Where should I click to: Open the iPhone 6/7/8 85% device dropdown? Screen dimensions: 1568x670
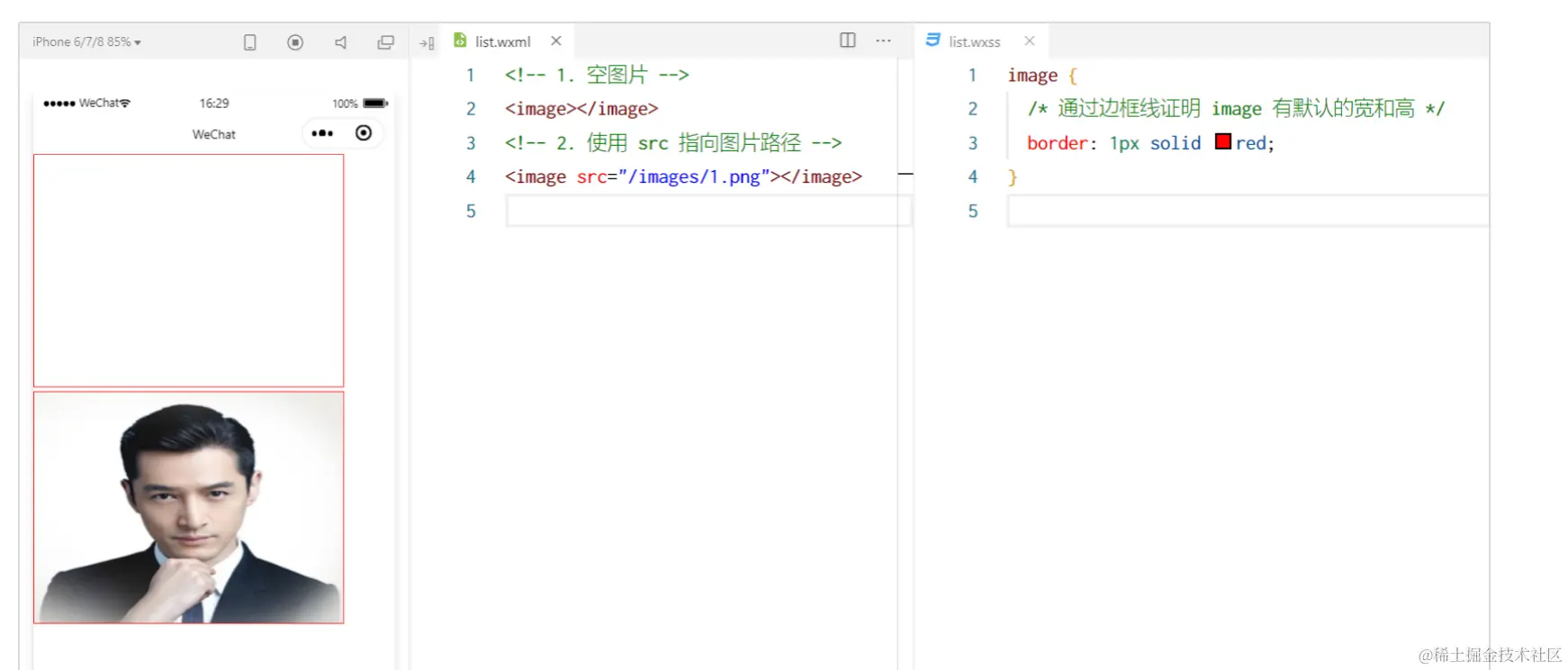point(86,42)
